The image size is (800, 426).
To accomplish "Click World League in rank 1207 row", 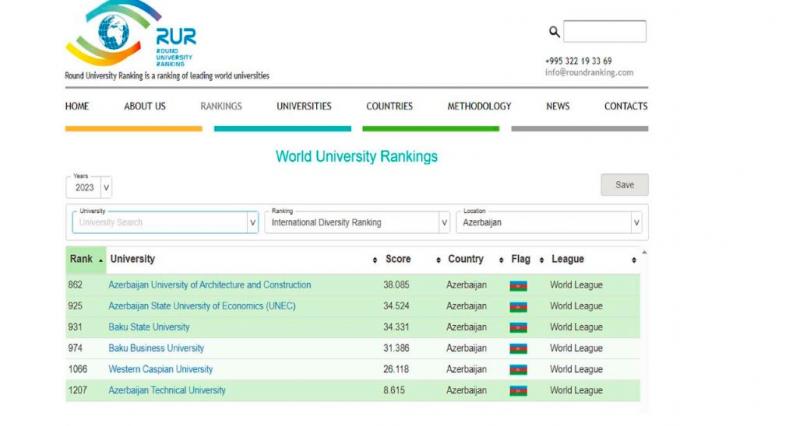I will 576,390.
